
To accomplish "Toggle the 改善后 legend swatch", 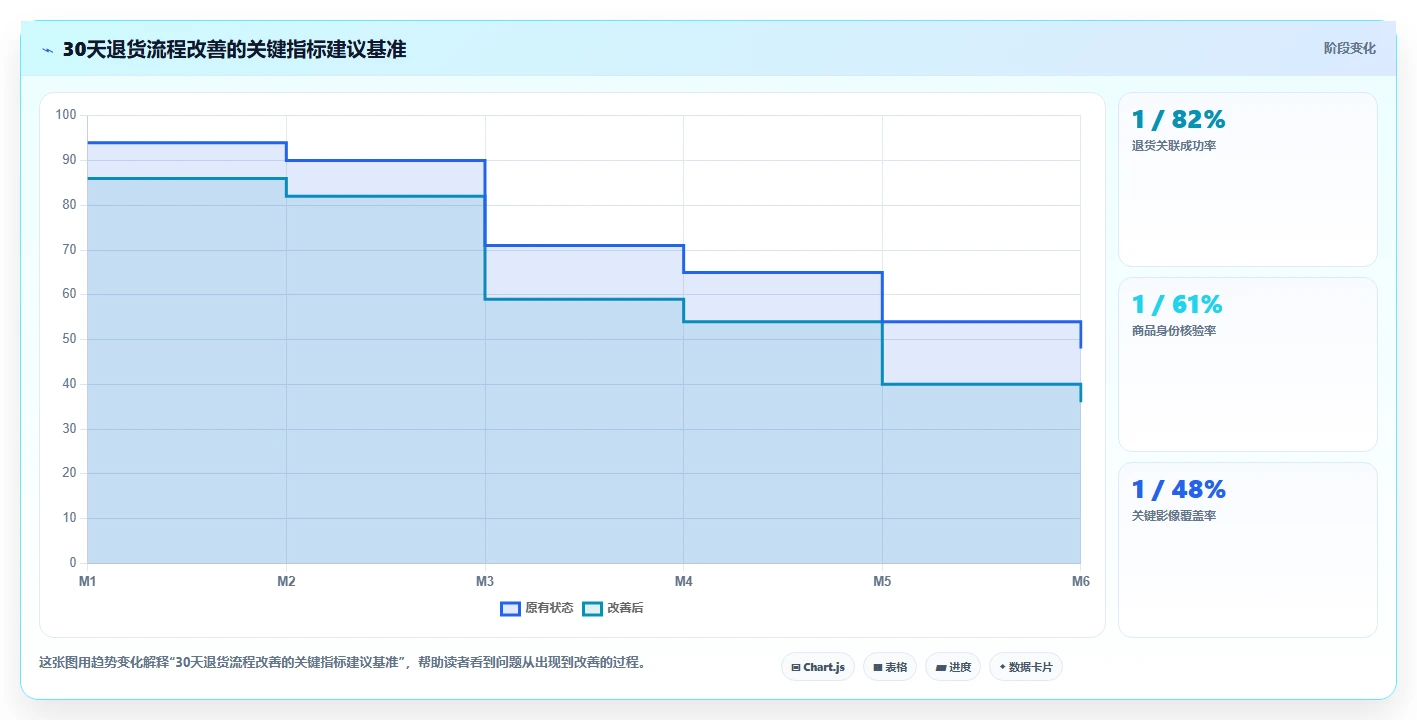I will coord(592,608).
